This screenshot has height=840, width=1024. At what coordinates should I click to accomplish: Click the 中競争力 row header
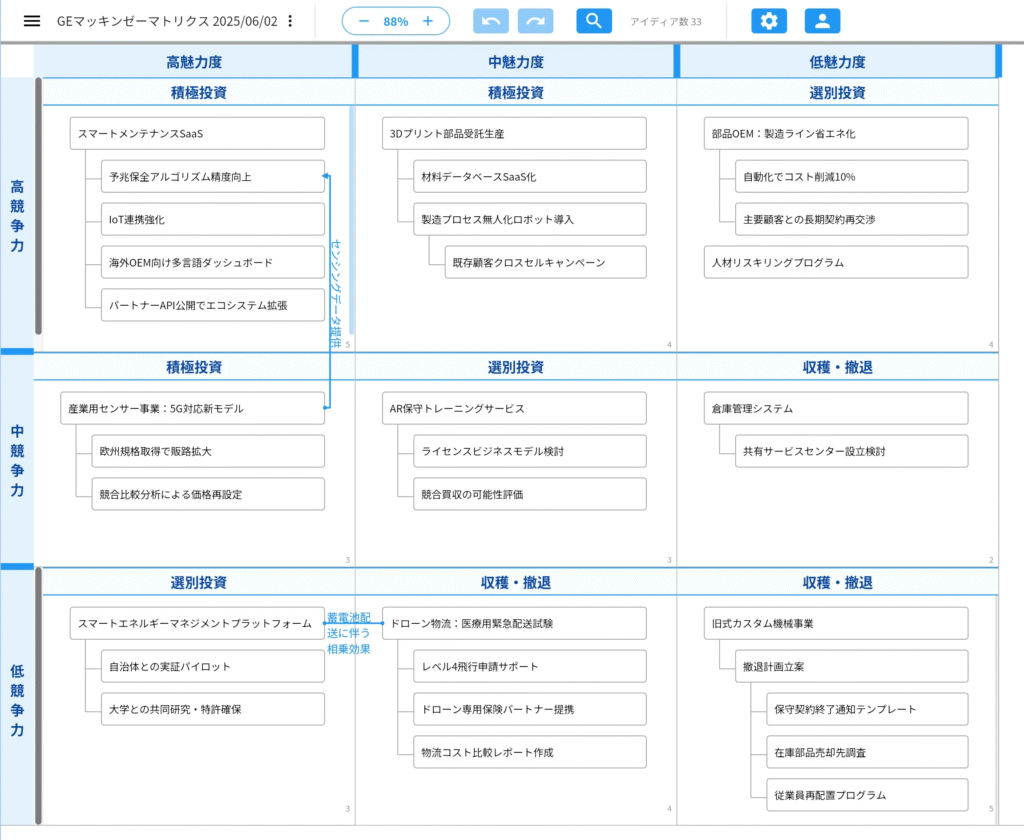coord(17,461)
